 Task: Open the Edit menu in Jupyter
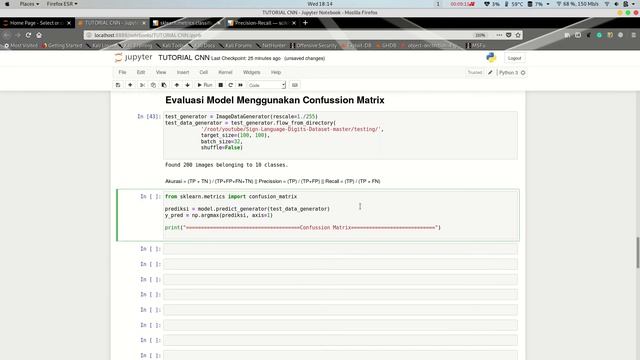pyautogui.click(x=141, y=72)
